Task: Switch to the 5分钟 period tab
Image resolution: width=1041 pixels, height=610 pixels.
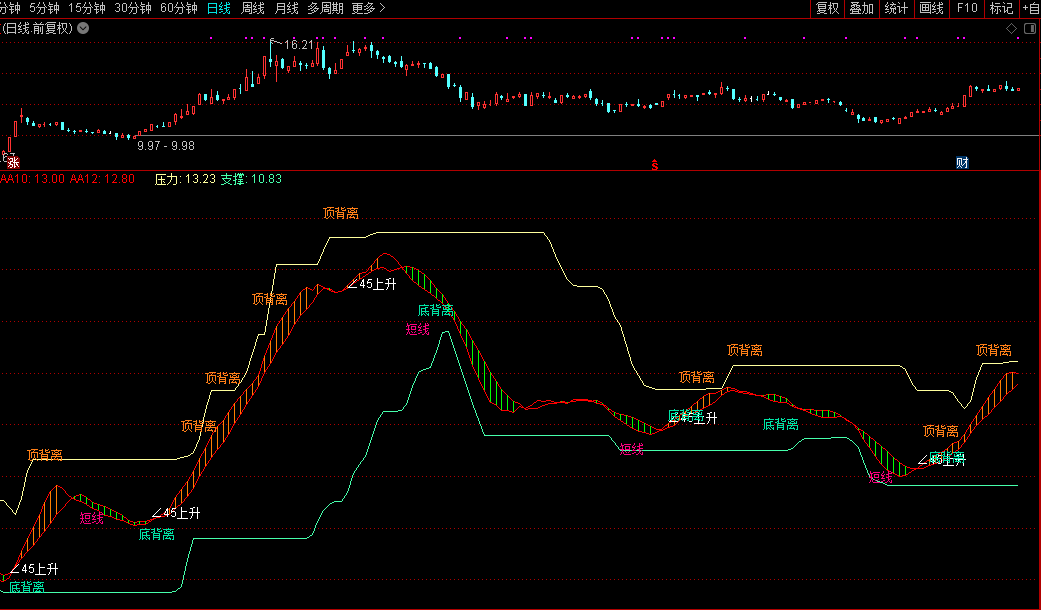Action: [44, 9]
